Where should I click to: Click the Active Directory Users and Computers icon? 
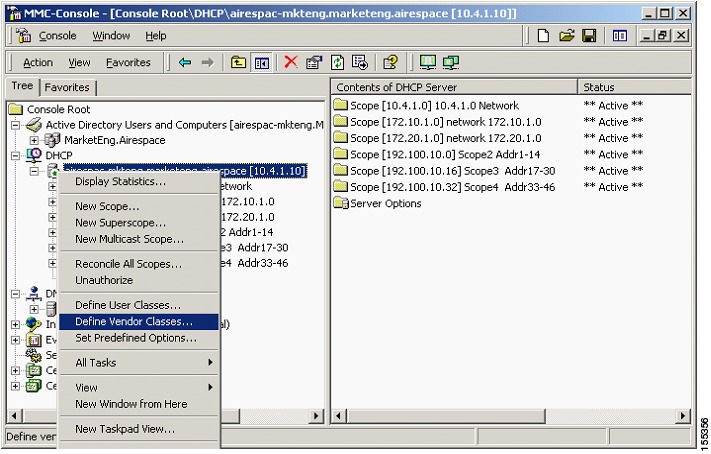[34, 125]
